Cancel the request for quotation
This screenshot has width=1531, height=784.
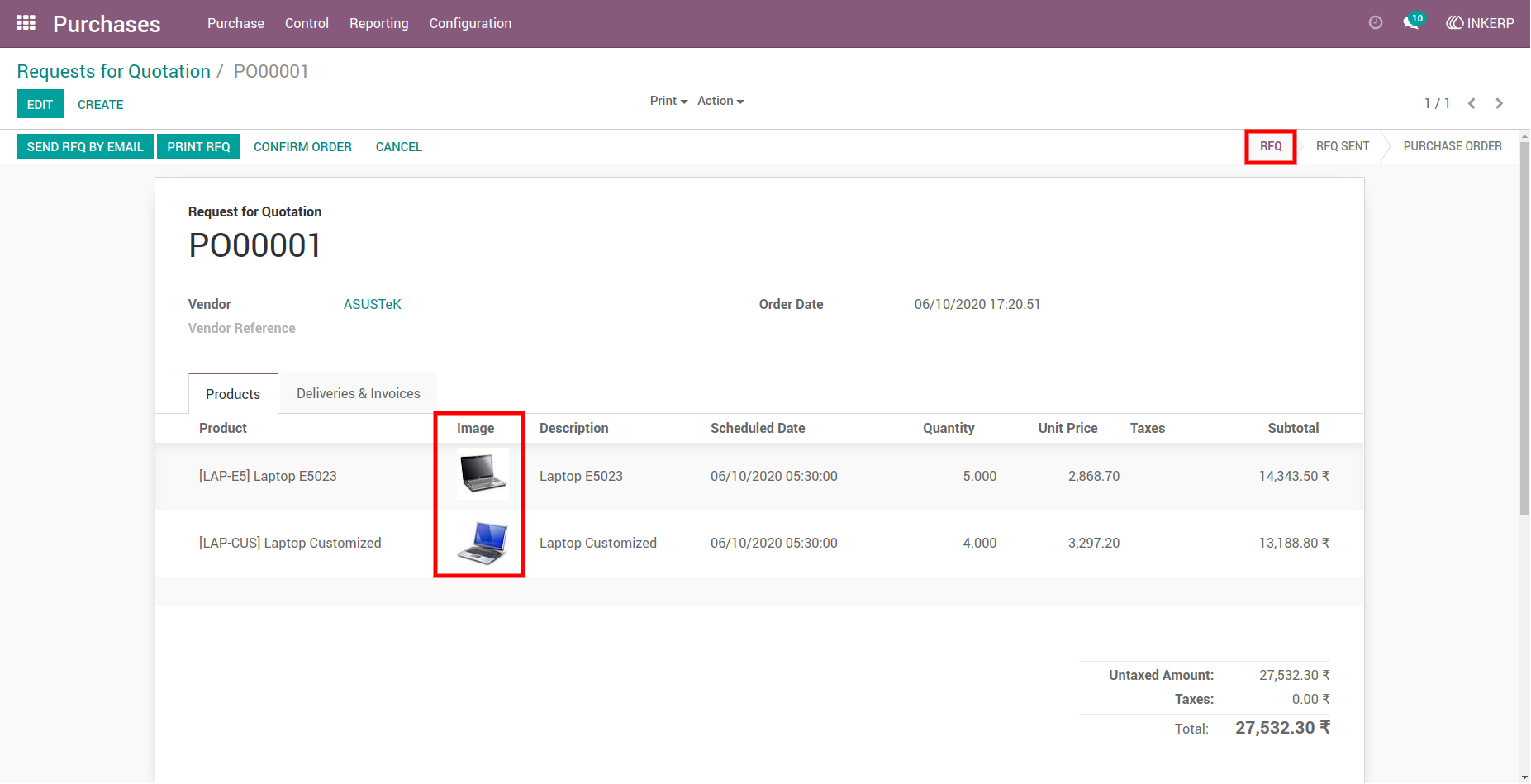[x=399, y=146]
